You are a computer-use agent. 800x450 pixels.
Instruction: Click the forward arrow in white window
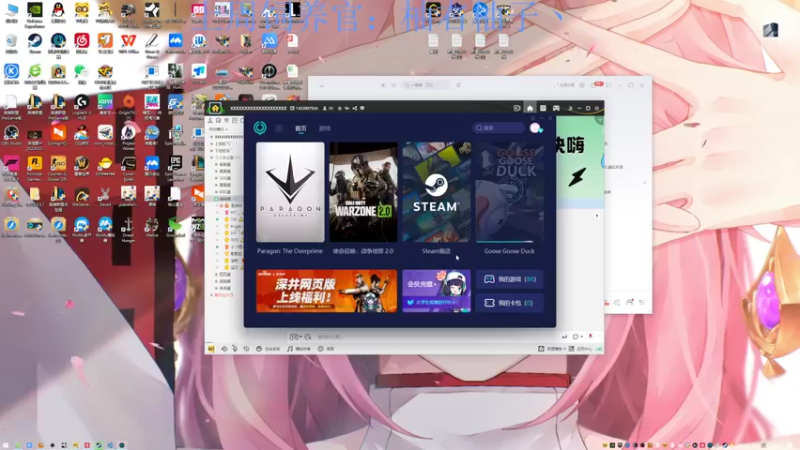(393, 85)
